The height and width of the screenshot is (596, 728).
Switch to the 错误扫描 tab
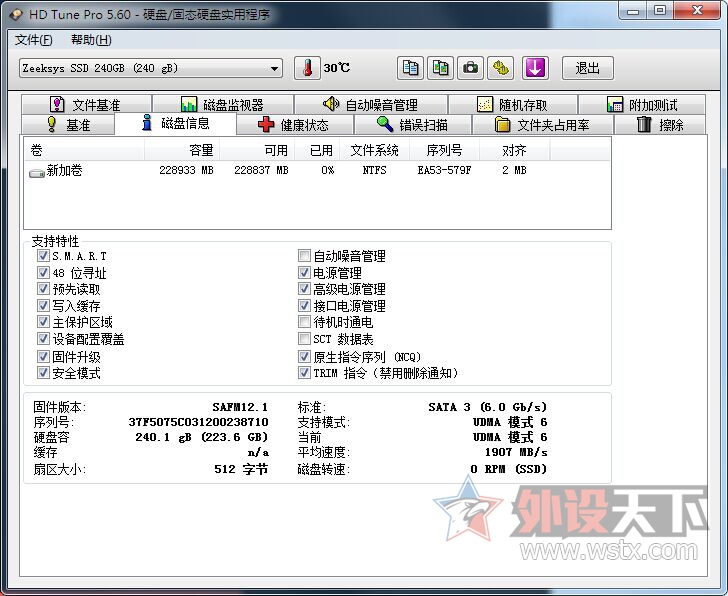coord(413,124)
